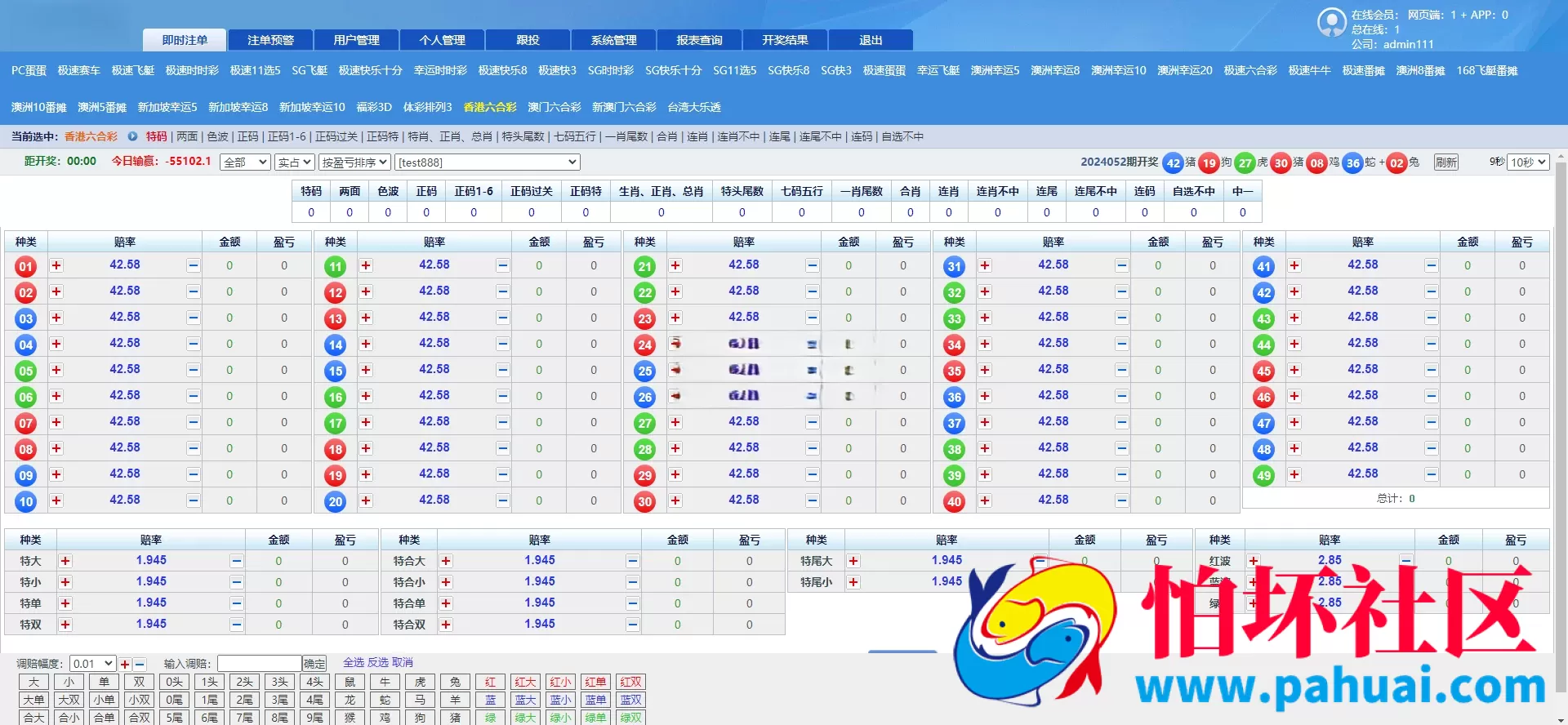Click red plus next to 调赔幅度
The height and width of the screenshot is (725, 1568).
click(x=125, y=664)
